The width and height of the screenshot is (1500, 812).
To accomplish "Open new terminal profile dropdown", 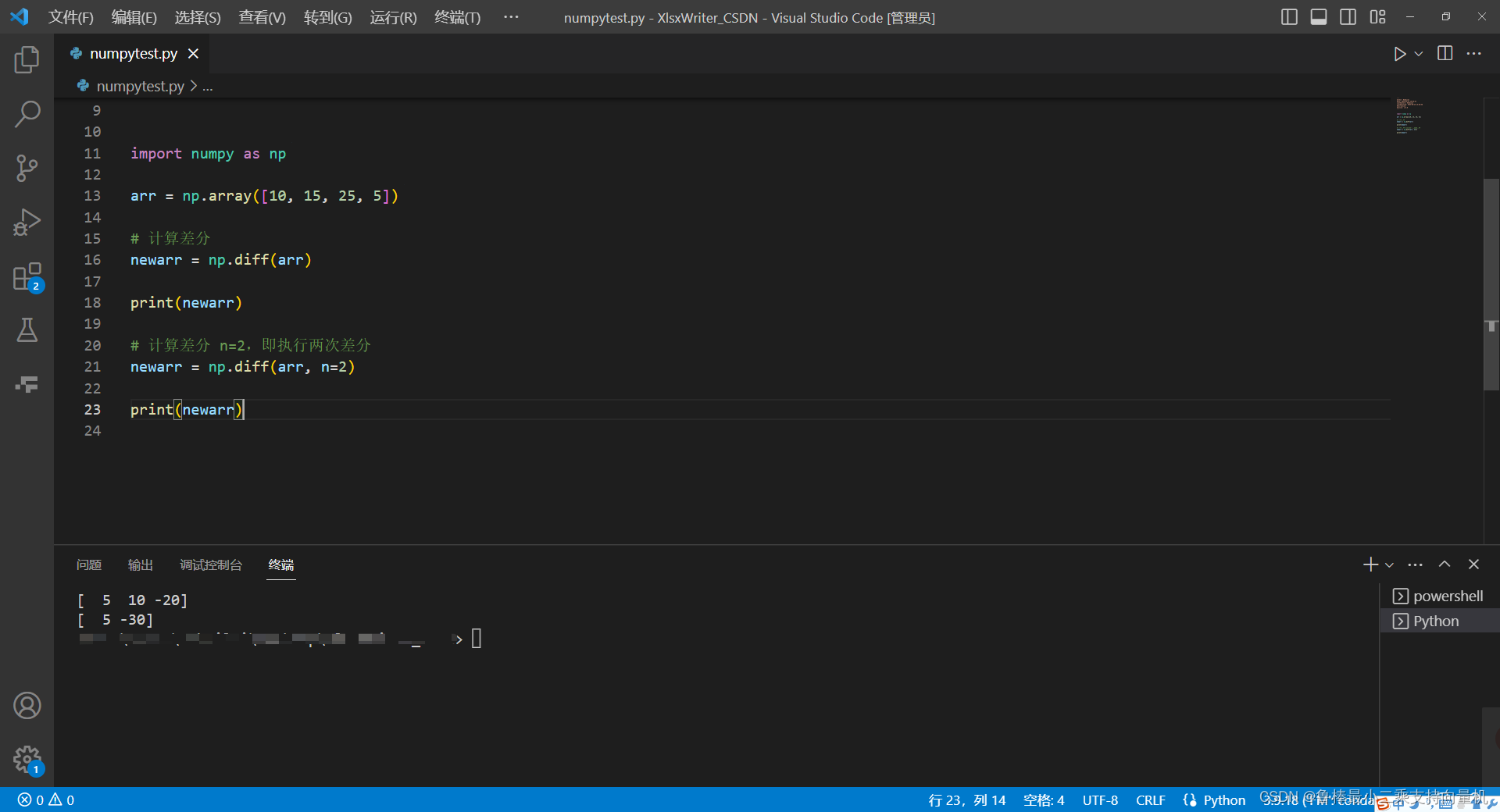I will pos(1389,564).
